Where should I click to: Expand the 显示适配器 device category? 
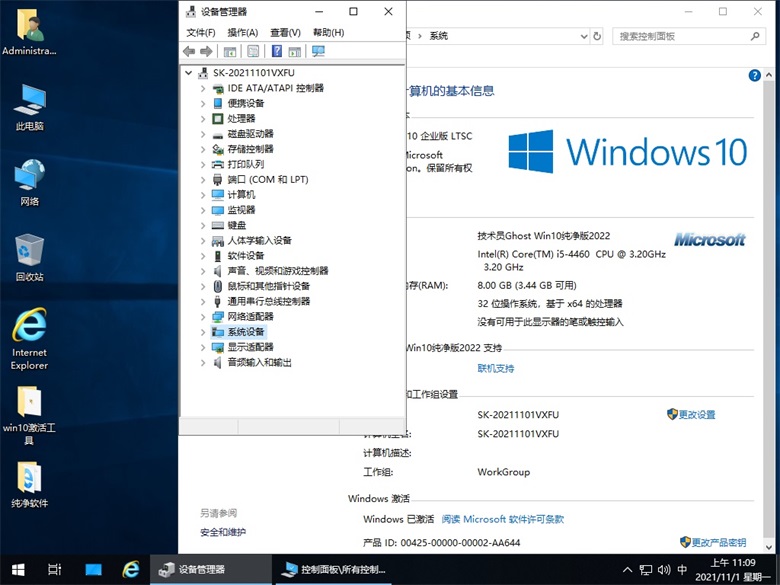pos(203,347)
